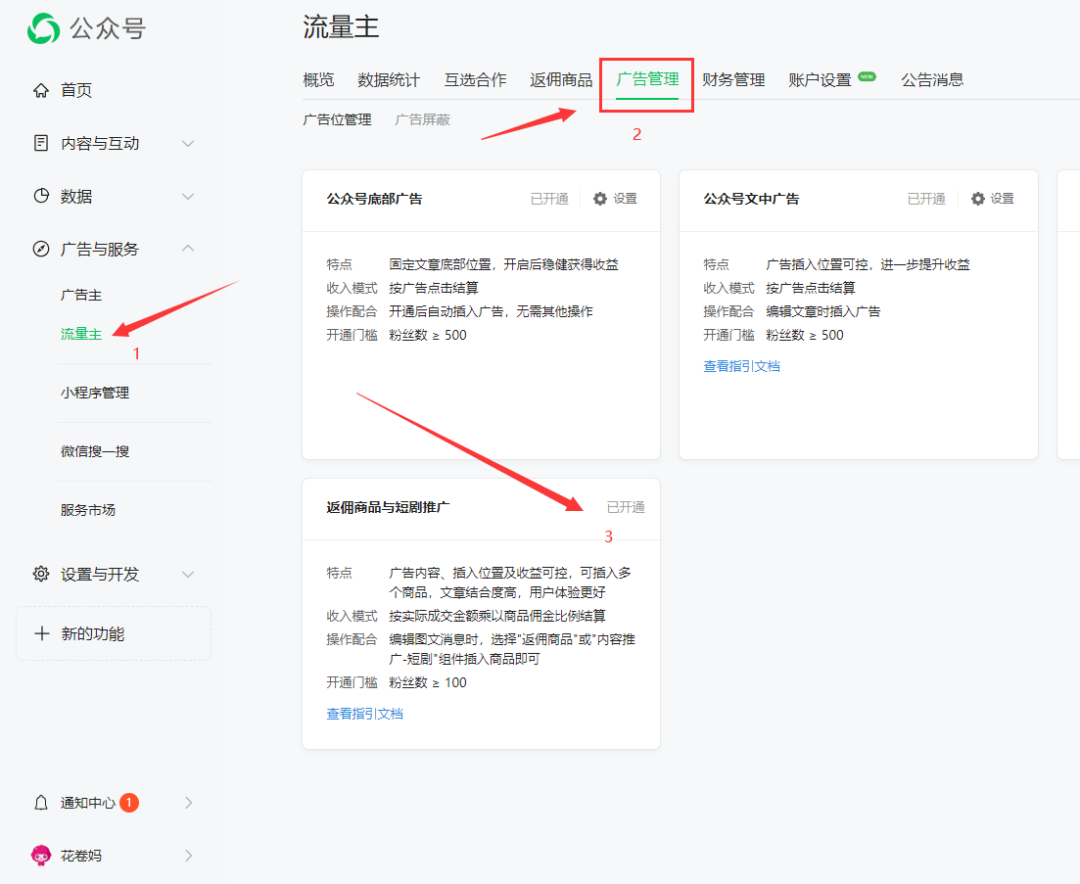Click the gear icon on 公众号文中广告 card
The image size is (1080, 884).
pos(977,198)
